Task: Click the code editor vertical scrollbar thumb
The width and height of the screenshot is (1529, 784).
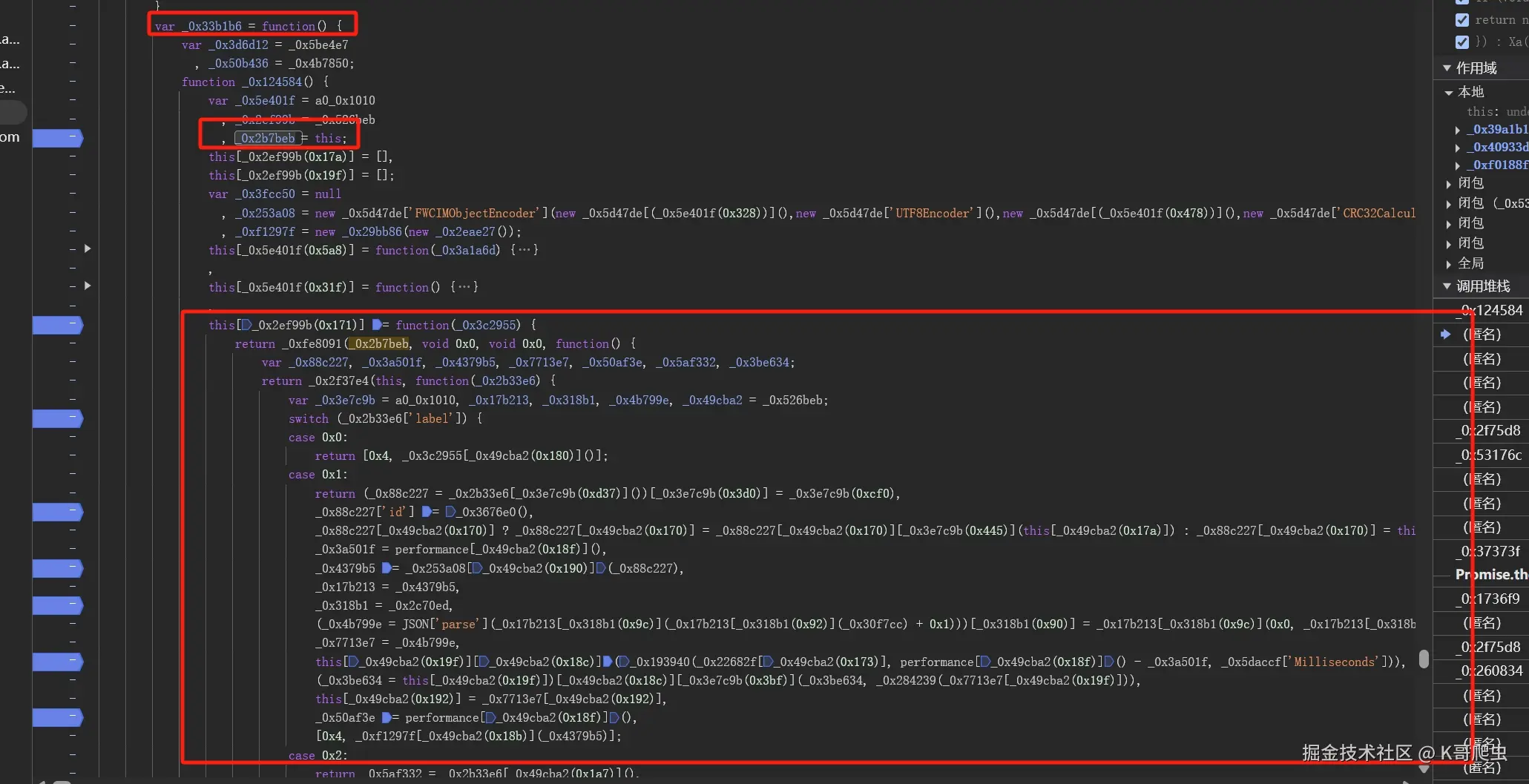Action: (x=1424, y=659)
